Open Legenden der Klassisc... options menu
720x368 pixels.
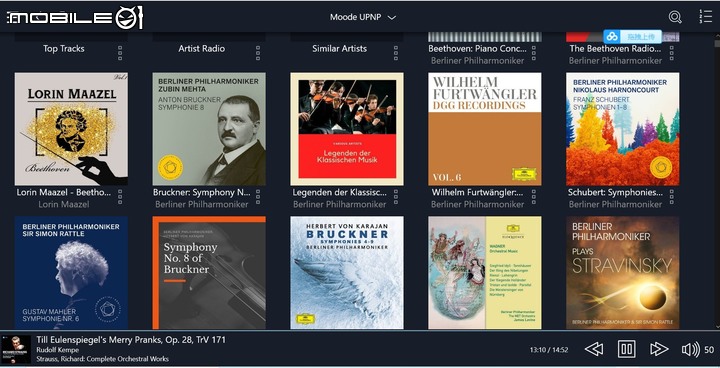[x=395, y=197]
